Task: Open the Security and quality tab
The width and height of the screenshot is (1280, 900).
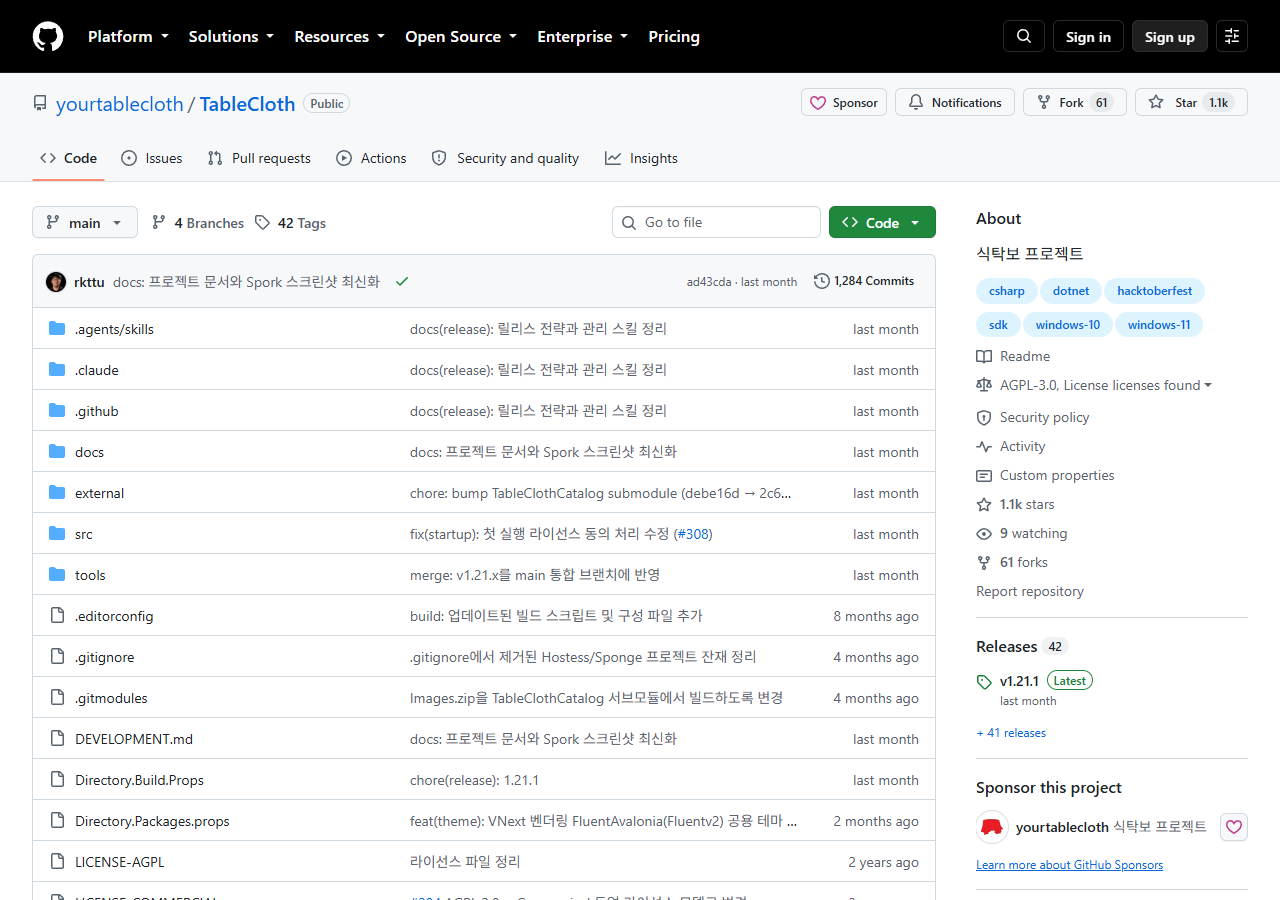Action: [505, 158]
